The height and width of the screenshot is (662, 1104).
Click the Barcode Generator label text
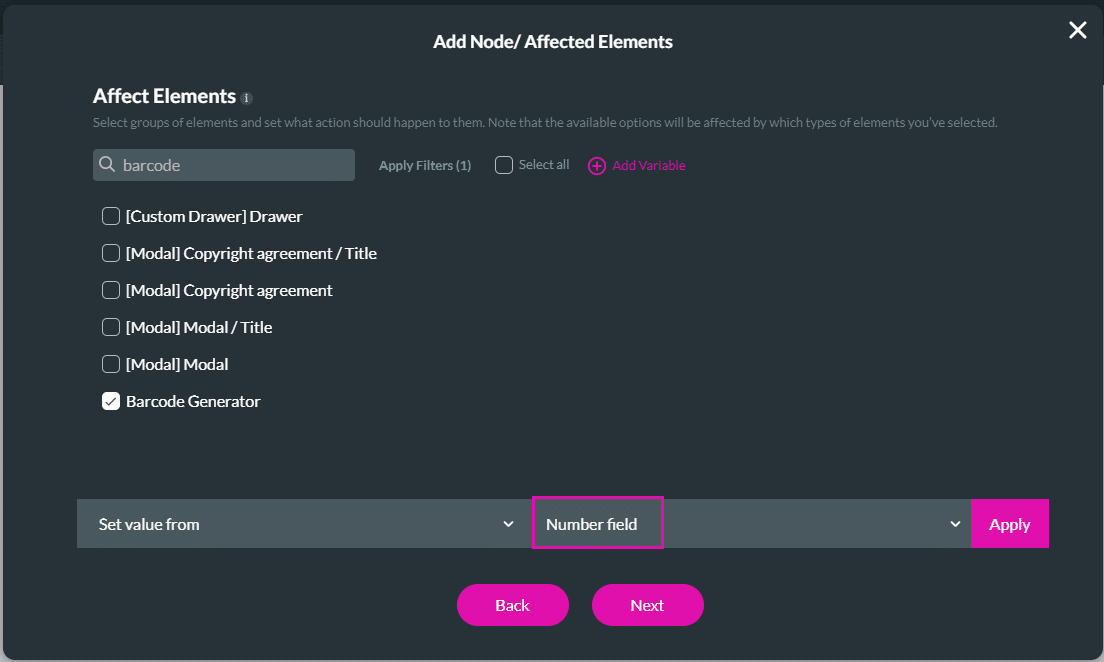[193, 401]
